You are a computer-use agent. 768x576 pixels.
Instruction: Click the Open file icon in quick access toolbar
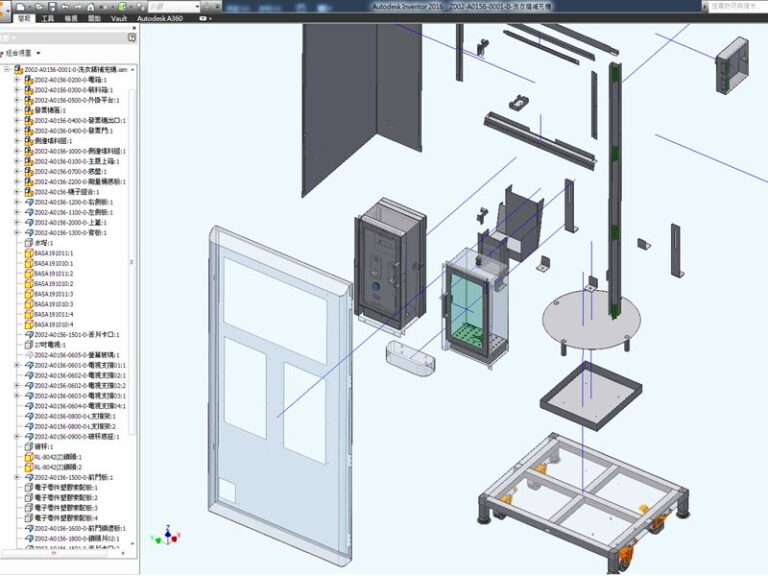point(37,6)
